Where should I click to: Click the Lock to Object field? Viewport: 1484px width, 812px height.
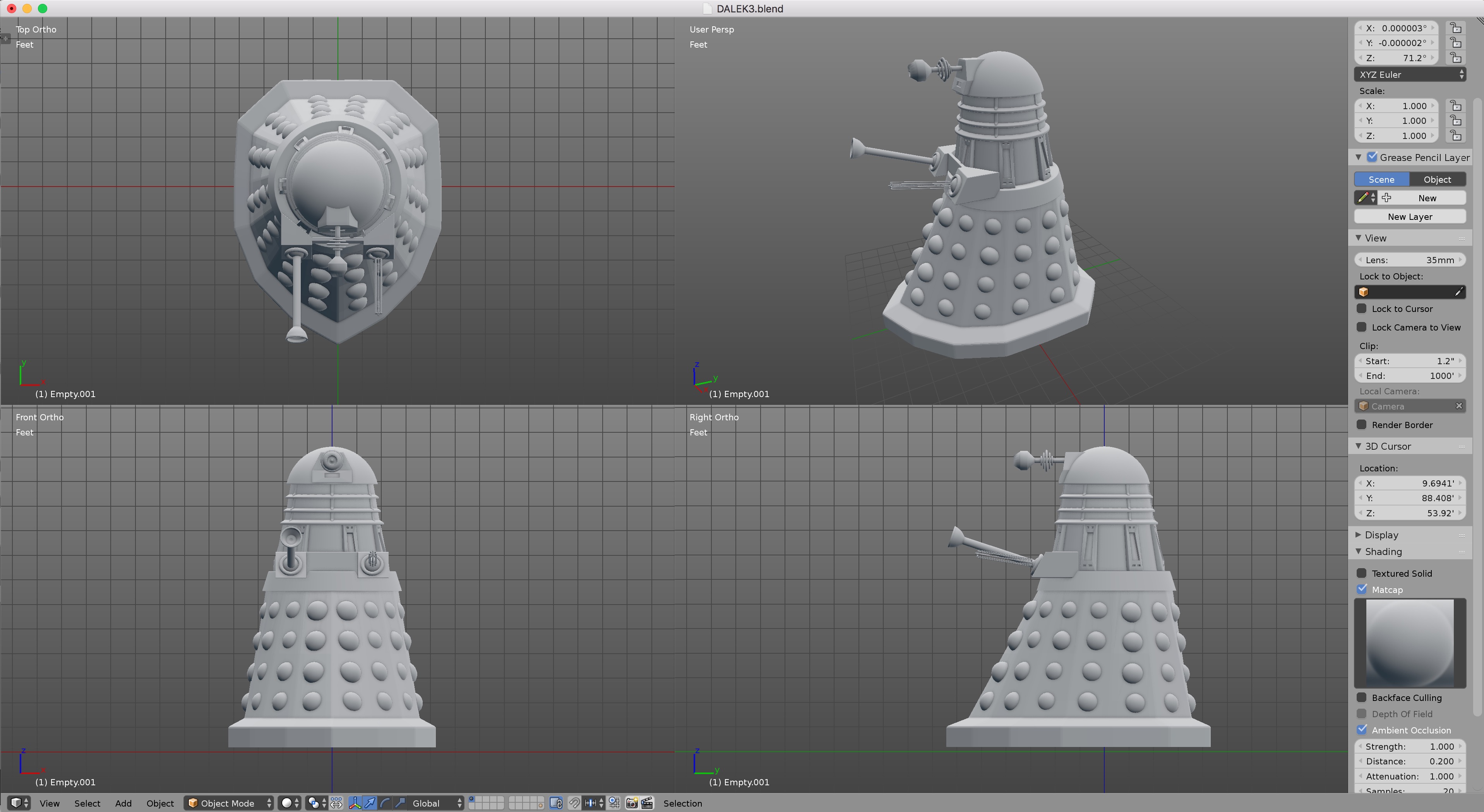pyautogui.click(x=1410, y=292)
